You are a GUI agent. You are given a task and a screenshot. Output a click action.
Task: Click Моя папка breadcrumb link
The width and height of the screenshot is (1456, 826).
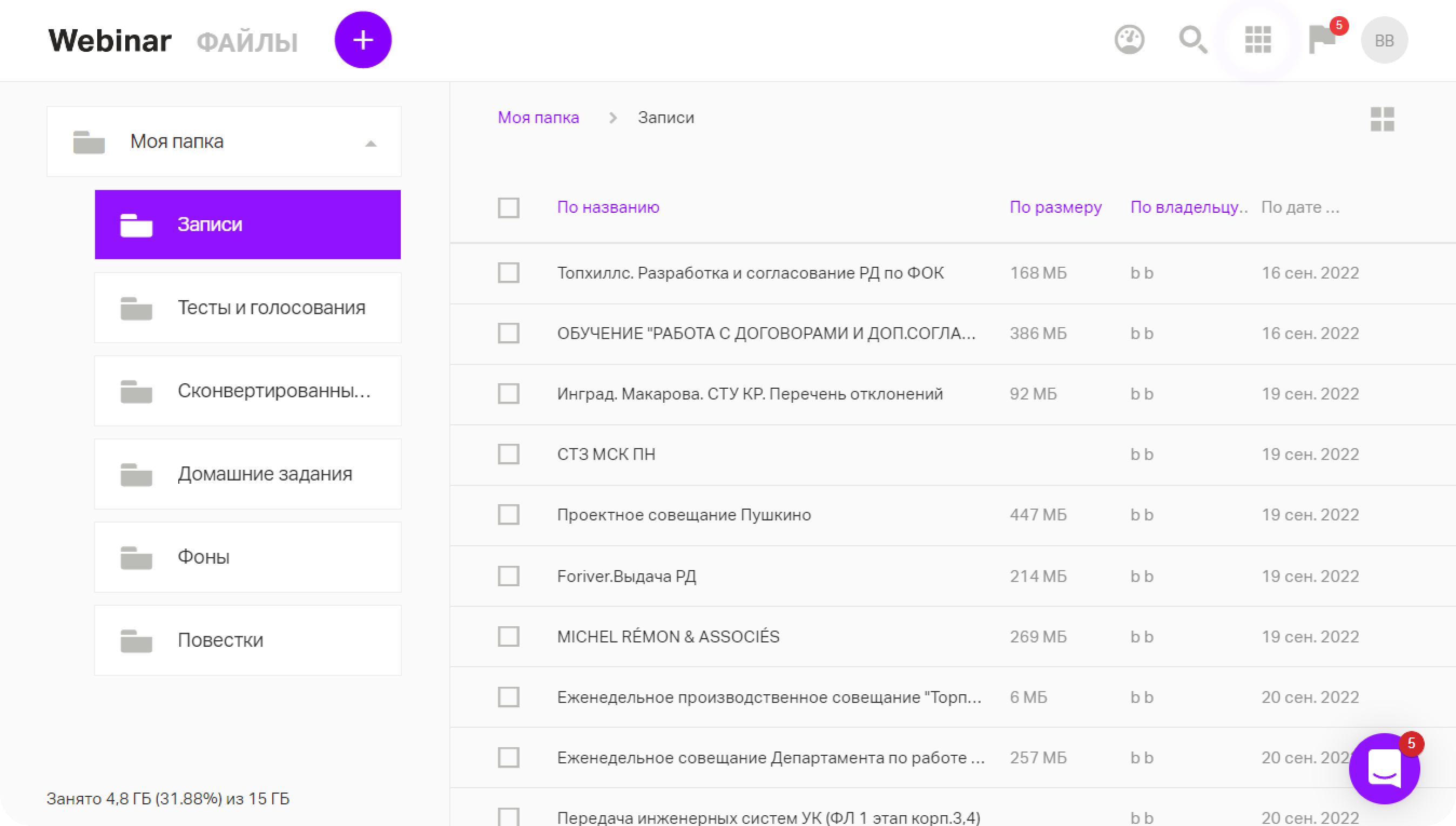[x=538, y=118]
